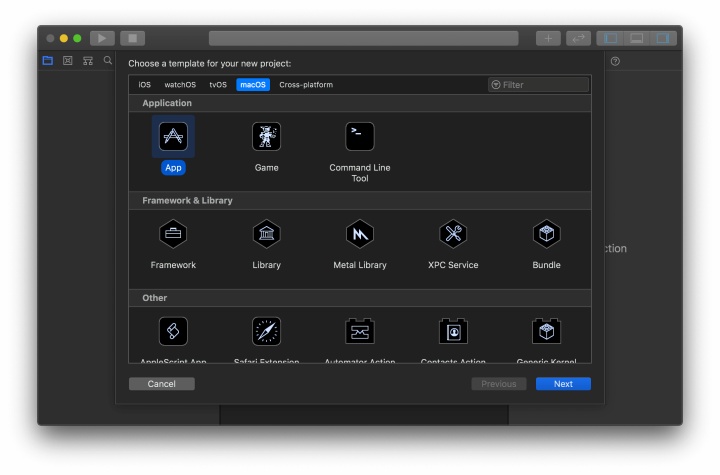Switch to the tvOS tab

218,85
